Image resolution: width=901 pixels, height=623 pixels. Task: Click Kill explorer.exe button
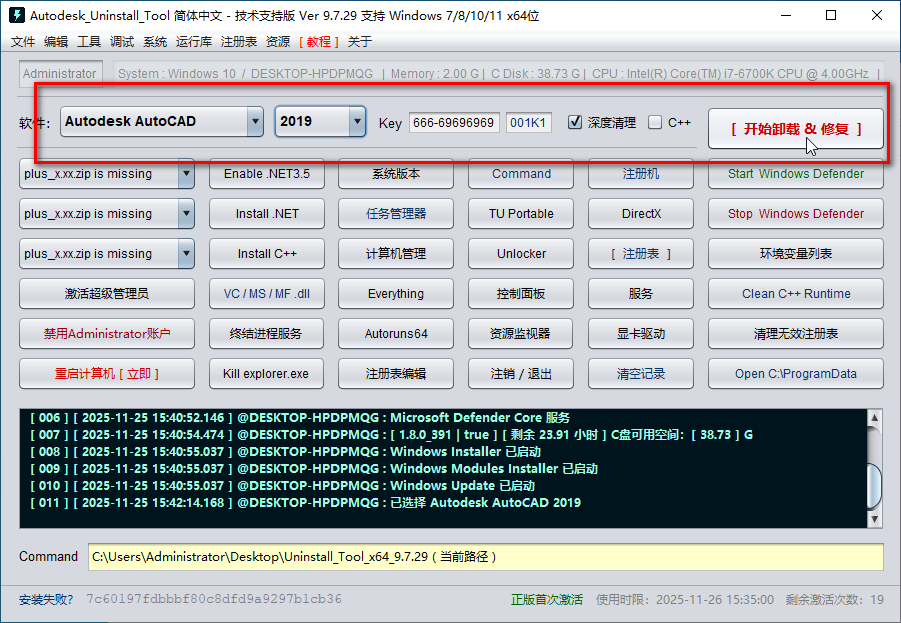point(267,374)
